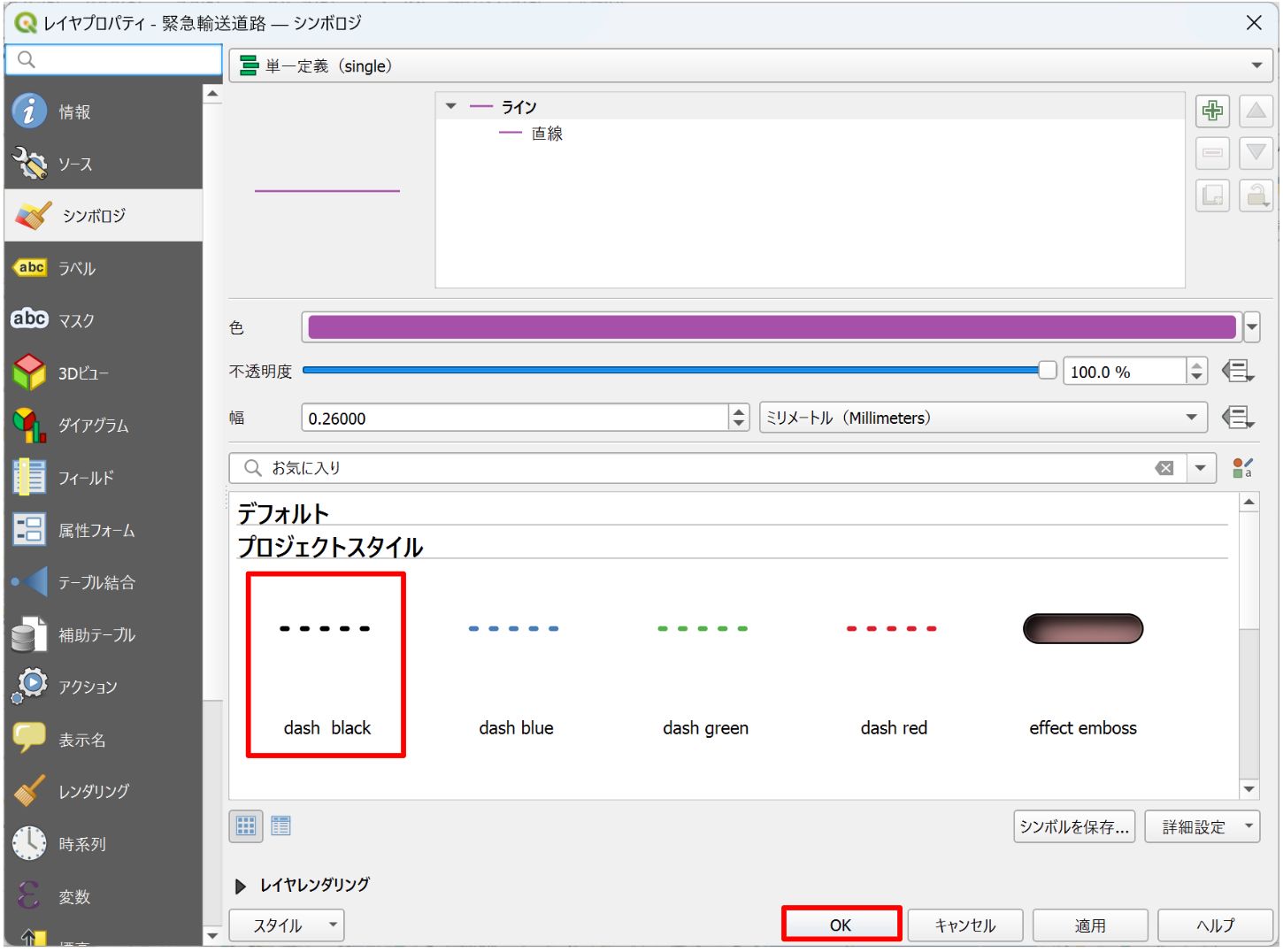Click the 適用 button
This screenshot has width=1283, height=952.
(x=1090, y=925)
